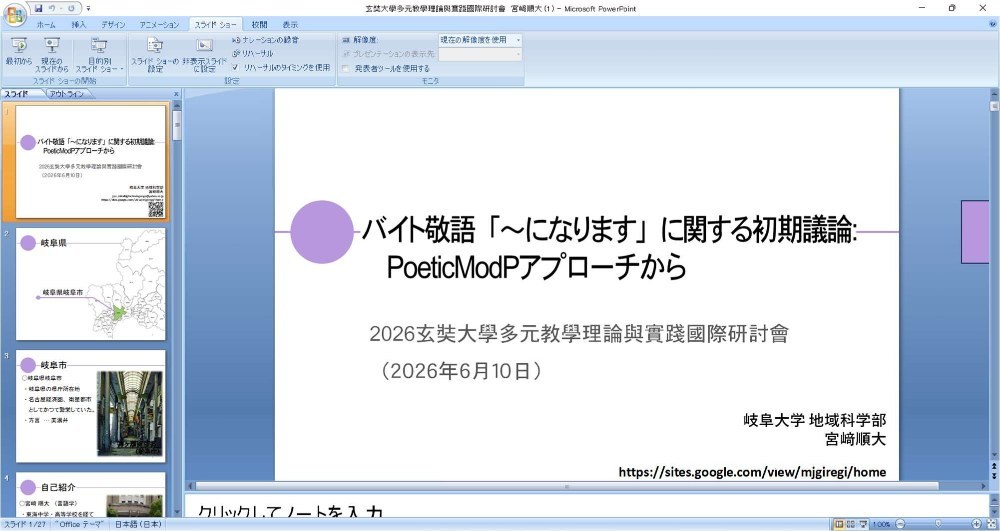
Task: Open Set Up Slide Show (スライドショーの設定)
Action: (x=155, y=54)
